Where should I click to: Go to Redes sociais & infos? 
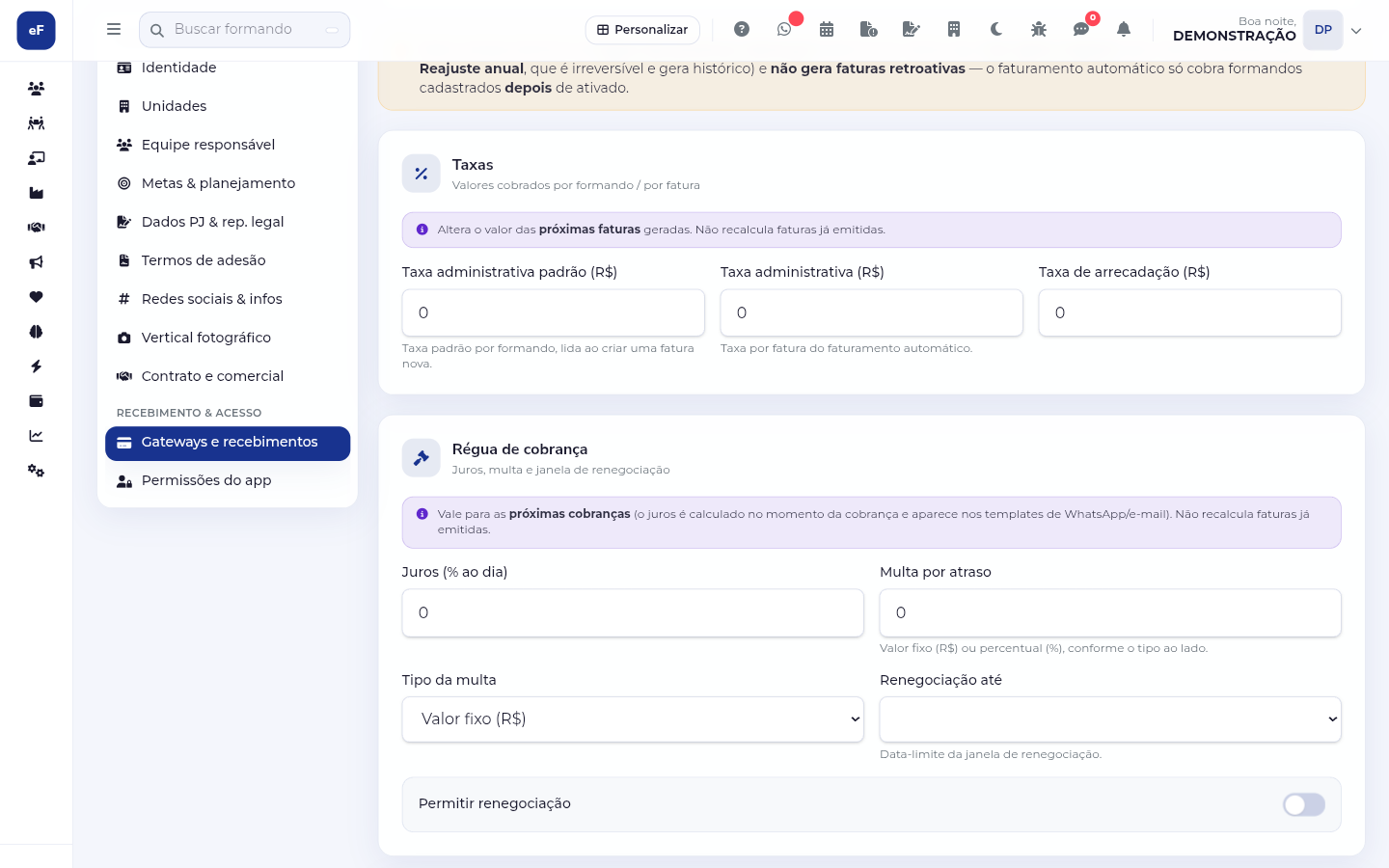pyautogui.click(x=228, y=299)
